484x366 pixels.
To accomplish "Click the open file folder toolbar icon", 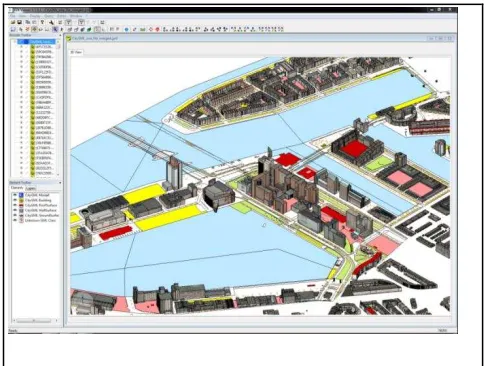I will 13,22.
